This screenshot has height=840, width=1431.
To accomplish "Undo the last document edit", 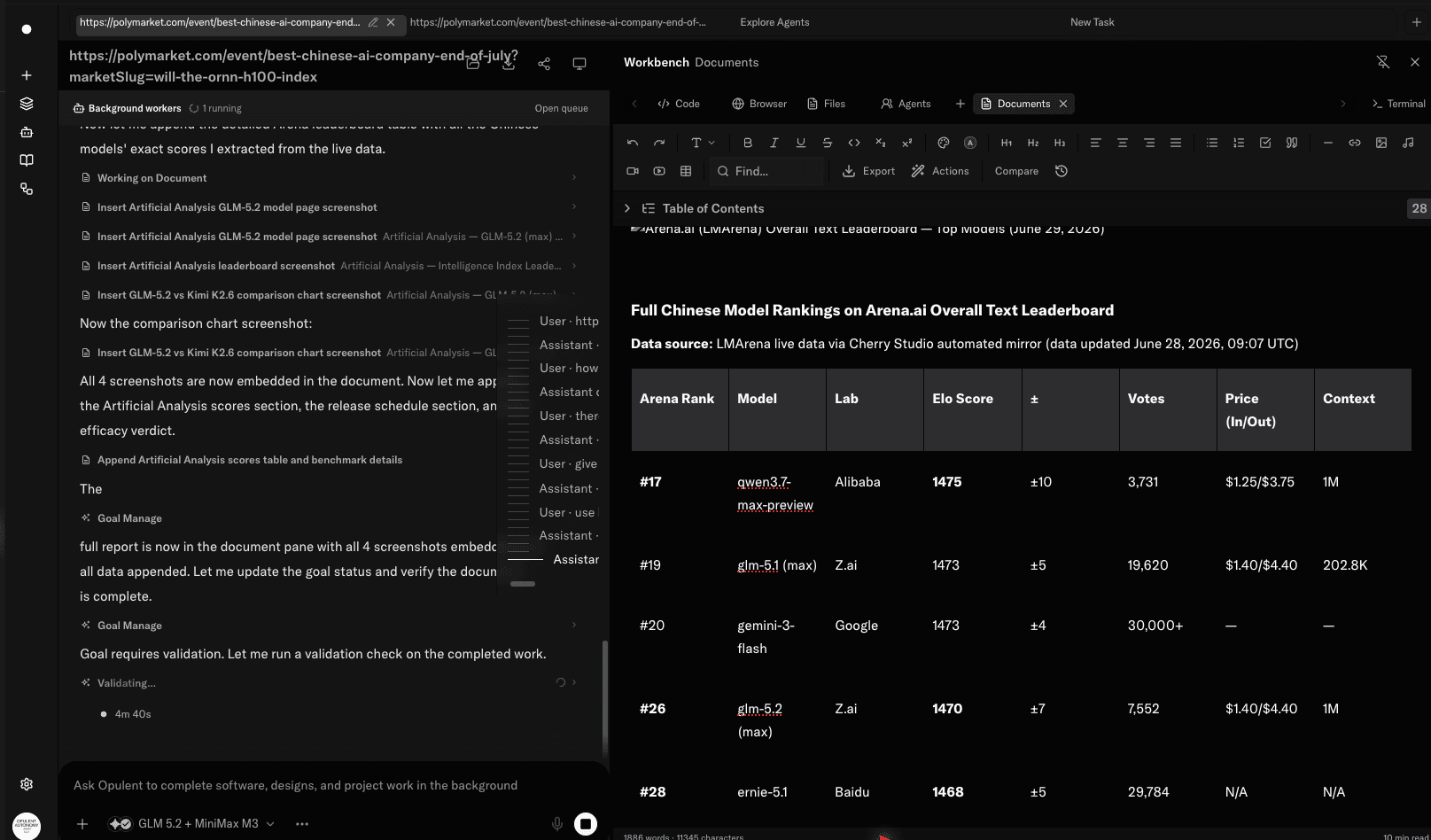I will [633, 143].
